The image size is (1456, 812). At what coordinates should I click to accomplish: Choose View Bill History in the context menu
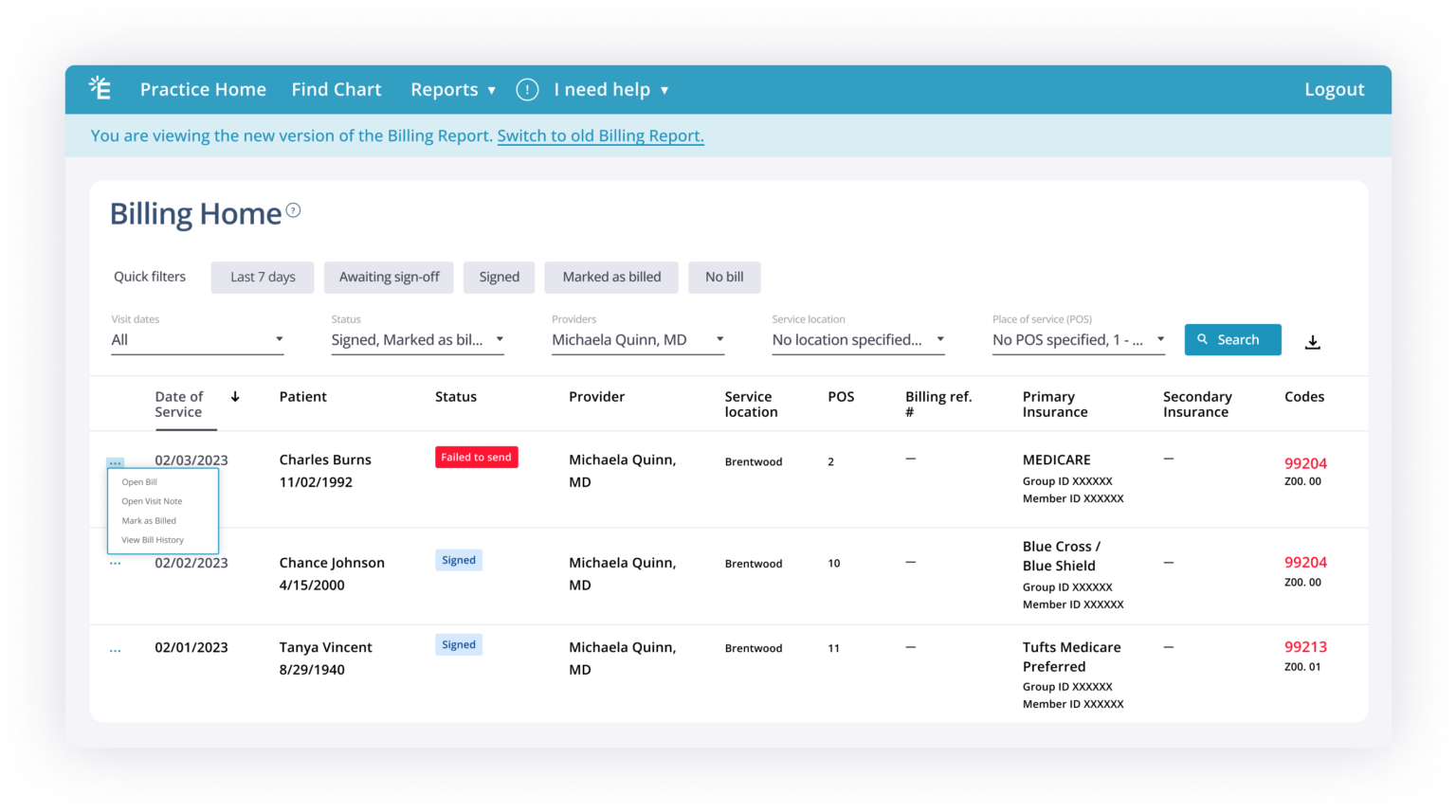point(153,540)
